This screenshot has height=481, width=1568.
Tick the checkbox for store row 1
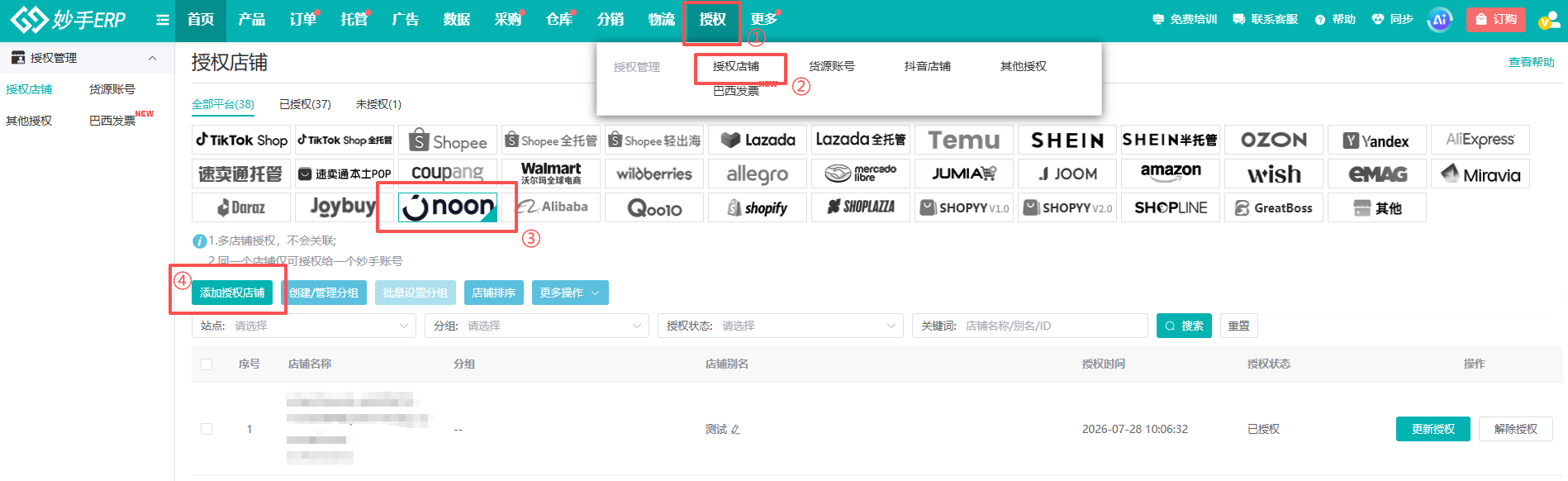pos(207,429)
